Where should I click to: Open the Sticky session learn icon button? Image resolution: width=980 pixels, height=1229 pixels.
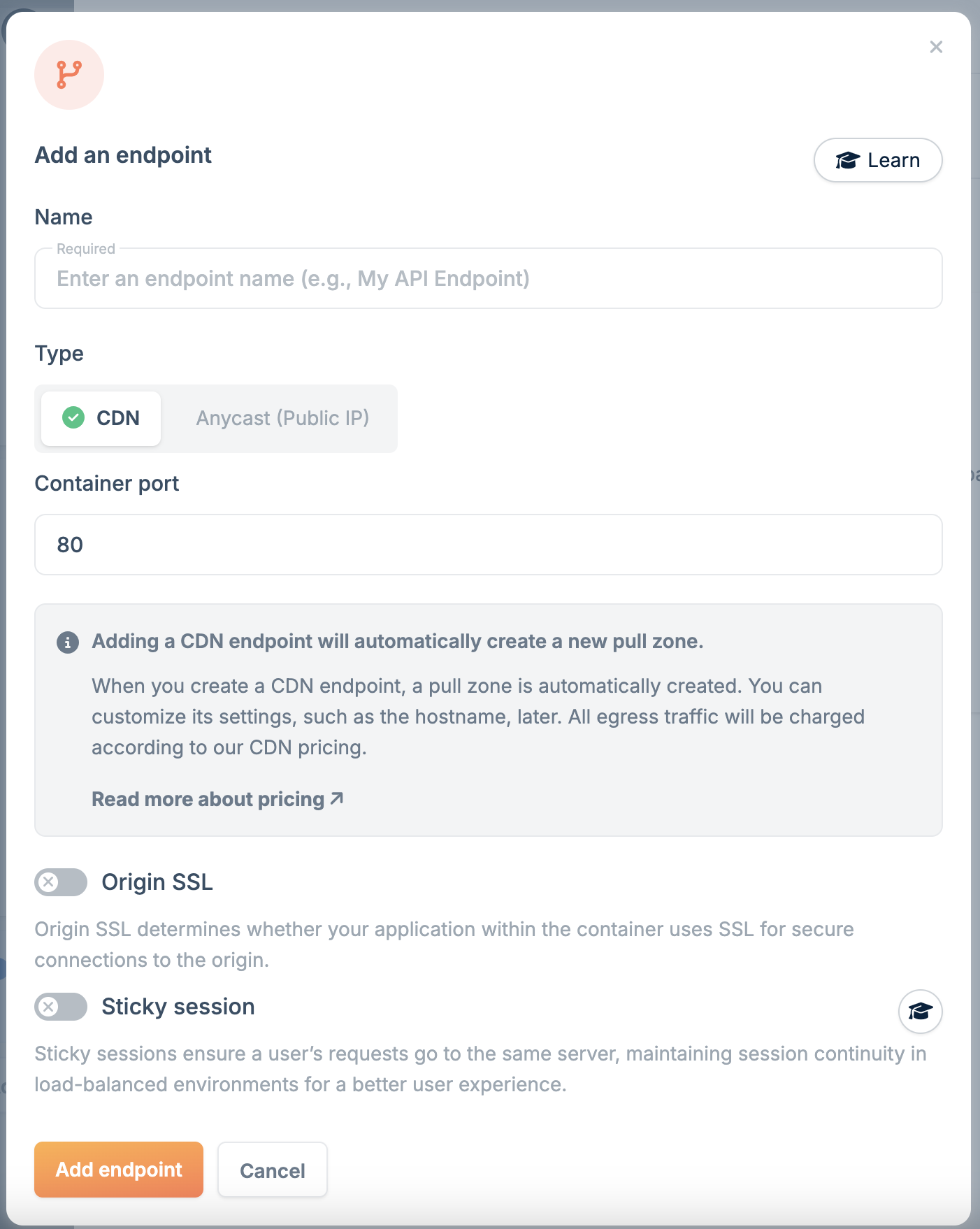(920, 1011)
